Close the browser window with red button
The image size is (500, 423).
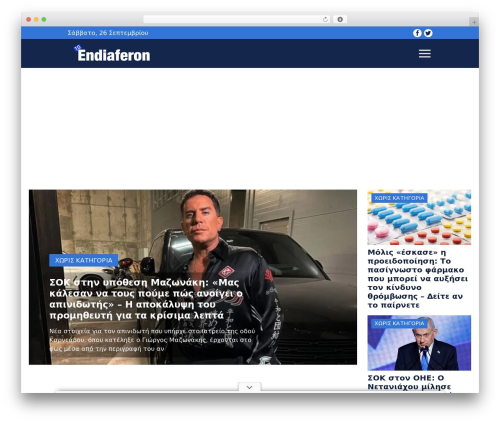(x=29, y=19)
